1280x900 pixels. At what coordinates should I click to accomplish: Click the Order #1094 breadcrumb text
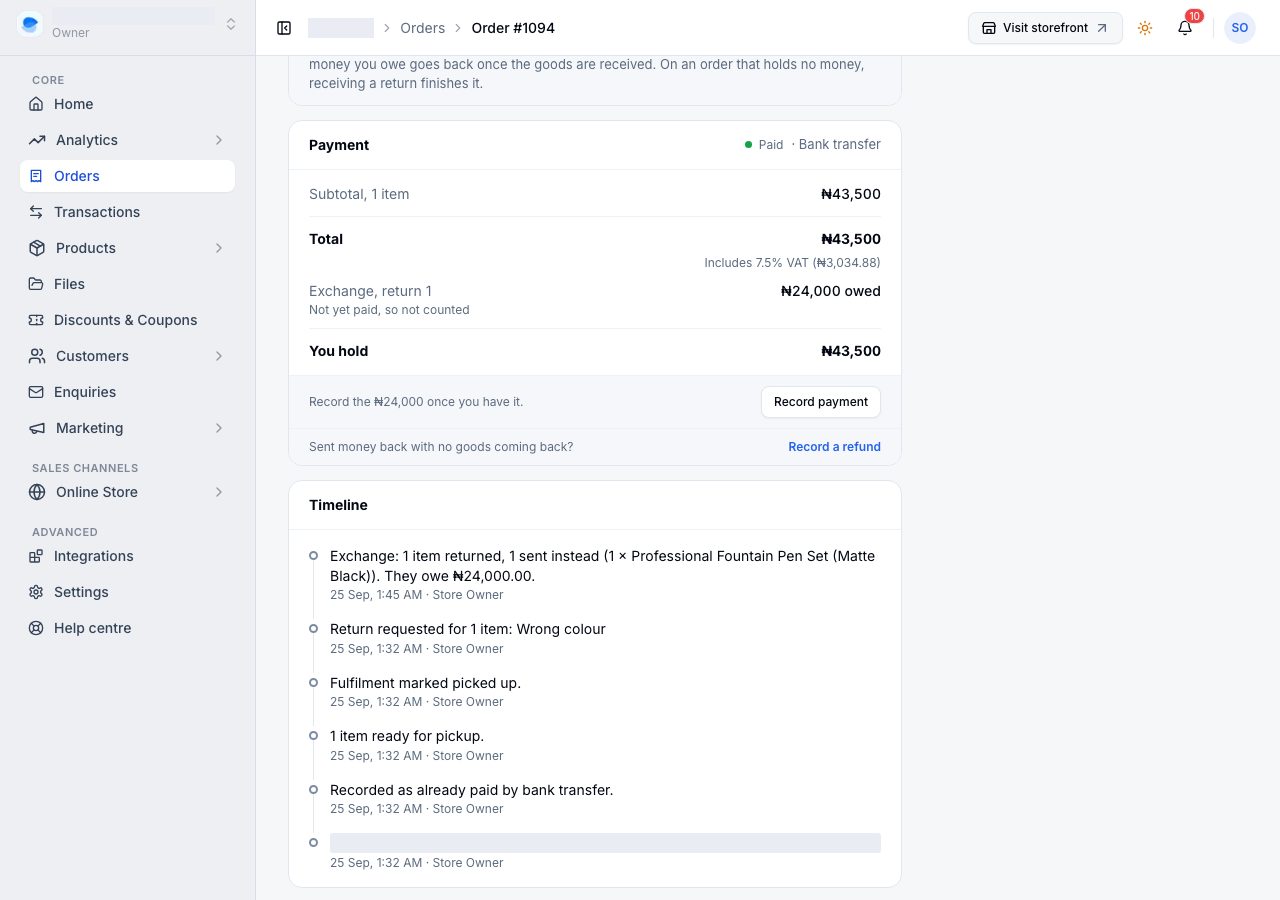click(513, 28)
